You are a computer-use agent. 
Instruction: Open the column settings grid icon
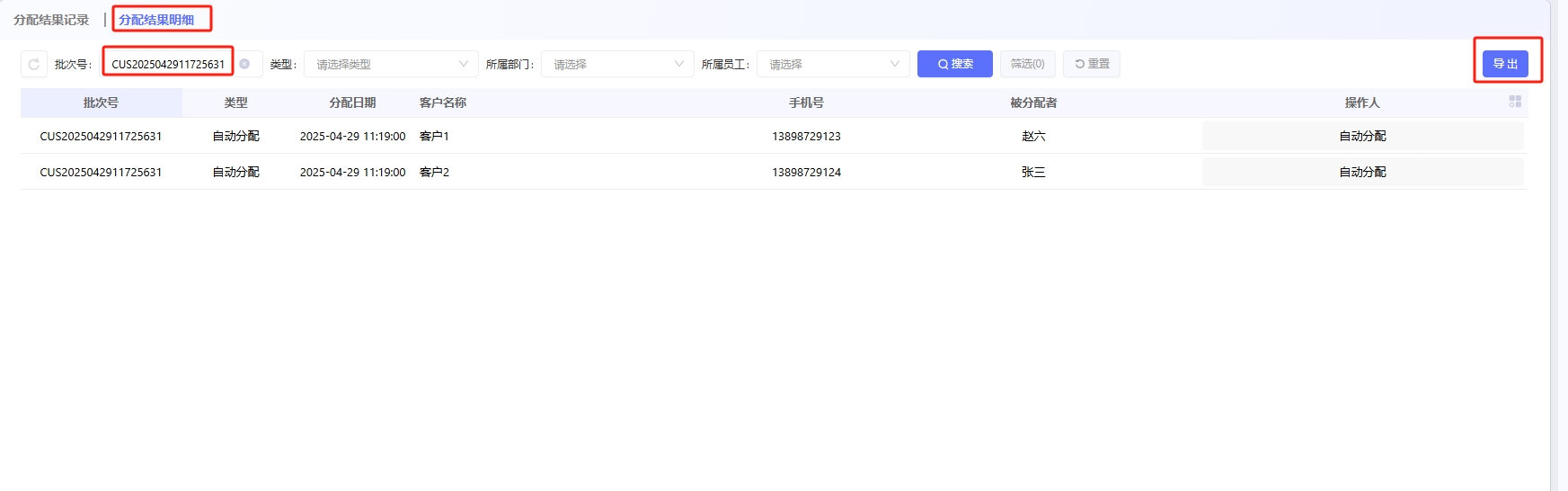(x=1515, y=102)
